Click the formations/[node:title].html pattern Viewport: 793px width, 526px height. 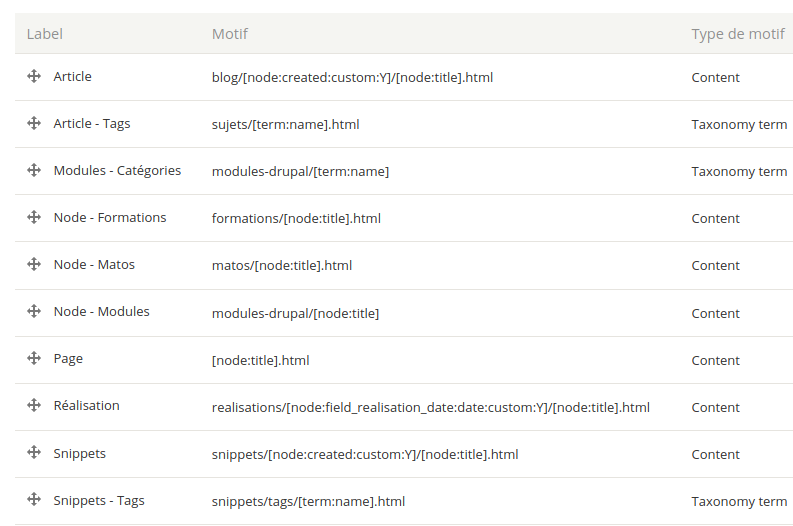click(296, 218)
